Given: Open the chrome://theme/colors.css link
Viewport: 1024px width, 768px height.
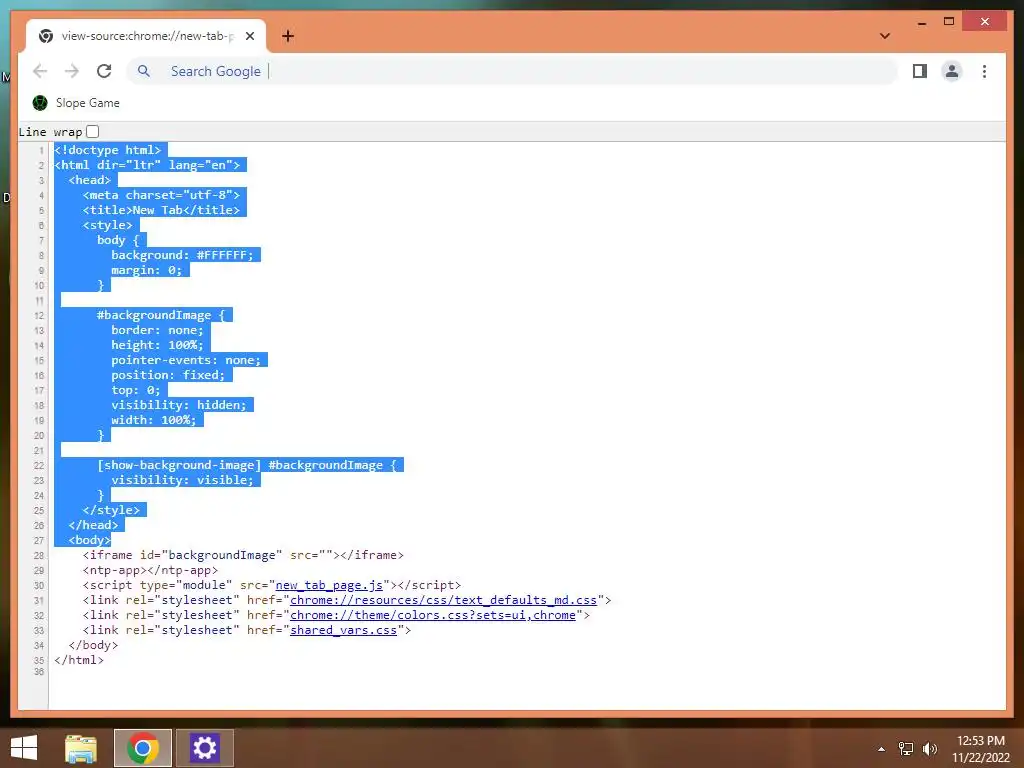Looking at the screenshot, I should 433,615.
